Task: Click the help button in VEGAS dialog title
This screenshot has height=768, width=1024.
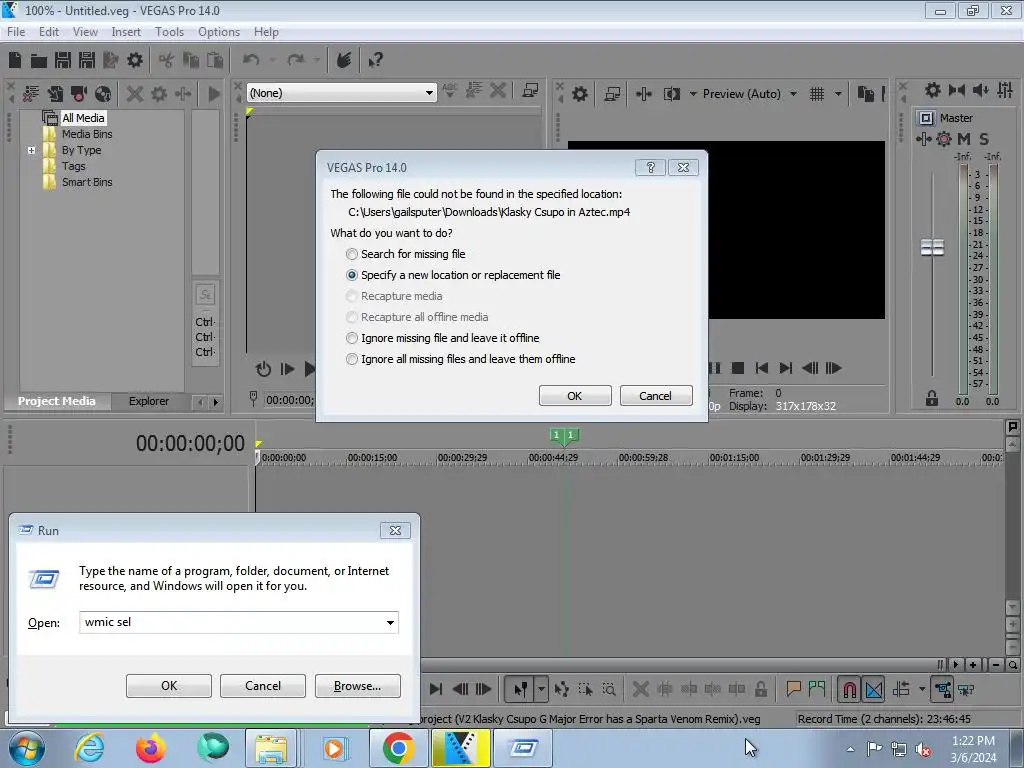Action: click(x=650, y=167)
